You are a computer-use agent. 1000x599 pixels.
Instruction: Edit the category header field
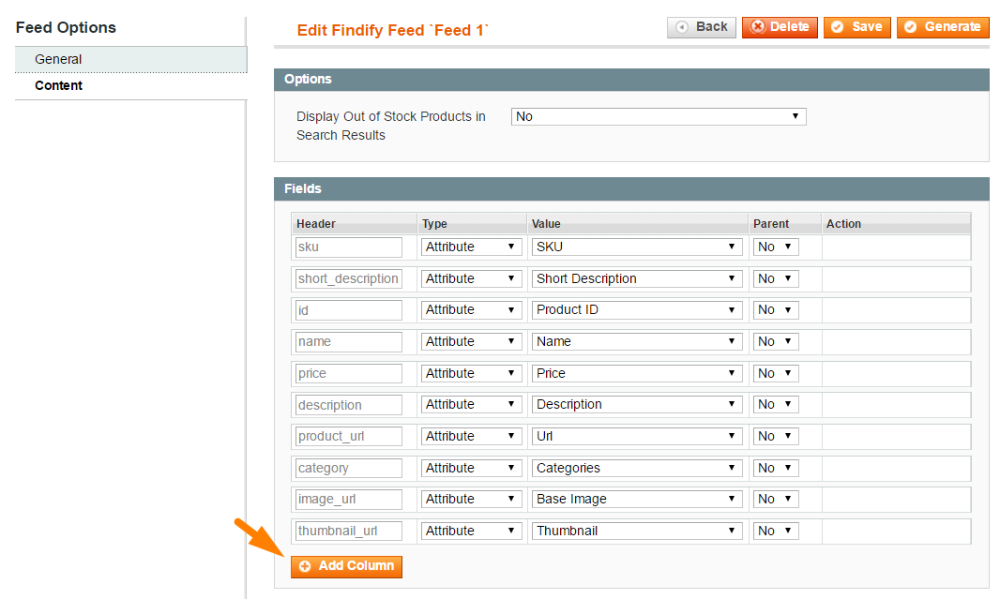click(x=348, y=468)
